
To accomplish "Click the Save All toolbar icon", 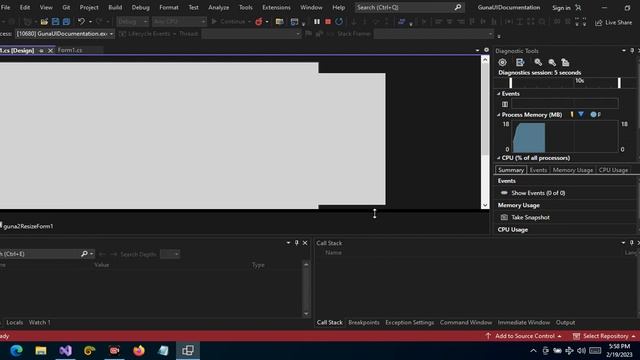I will [x=66, y=22].
